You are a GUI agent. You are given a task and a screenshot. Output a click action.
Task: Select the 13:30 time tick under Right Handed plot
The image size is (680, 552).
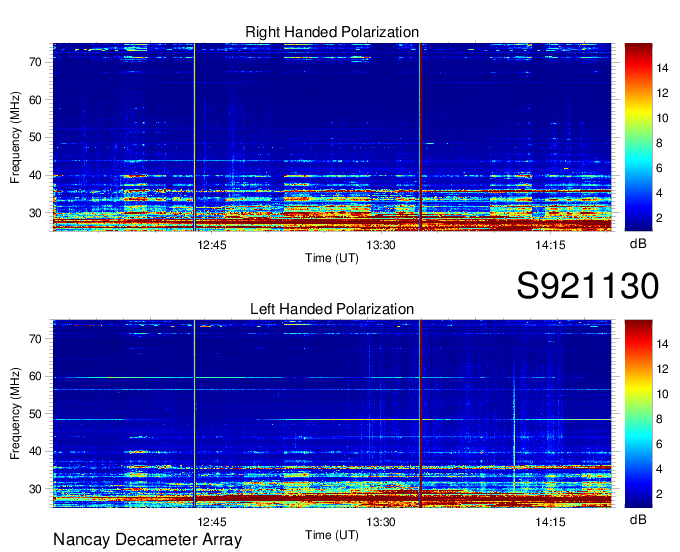pos(381,245)
